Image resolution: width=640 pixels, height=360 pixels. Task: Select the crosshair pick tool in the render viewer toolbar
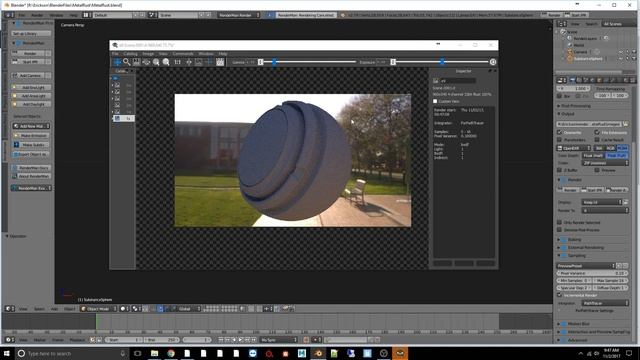[117, 62]
